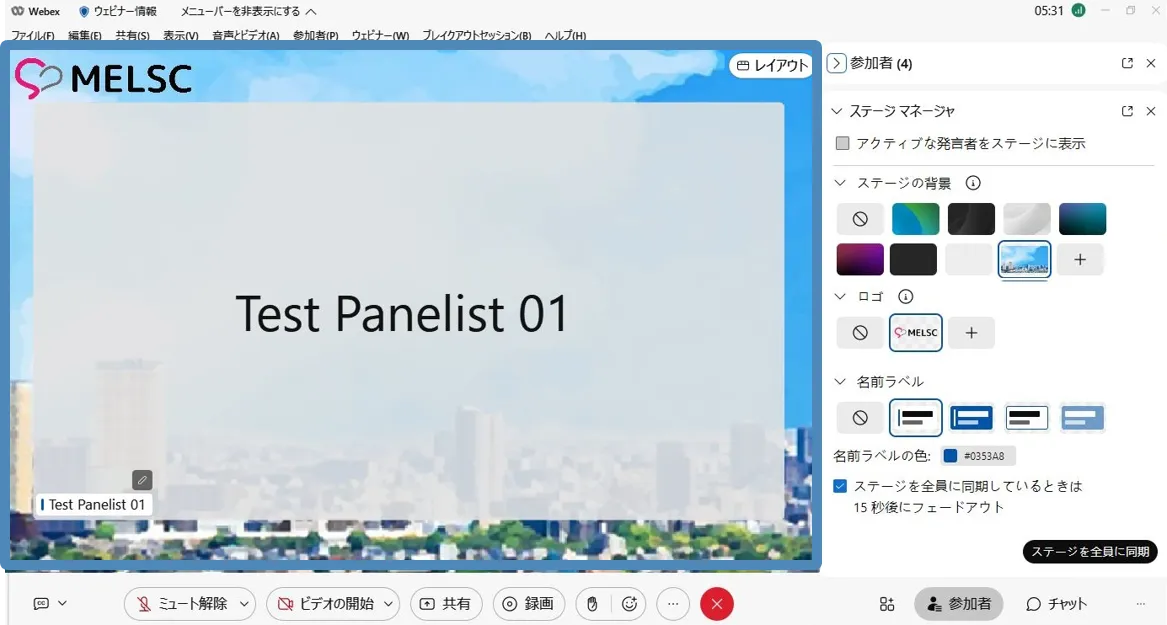Click the ステージを全員に同期 button
Viewport: 1167px width, 625px height.
(x=1090, y=552)
